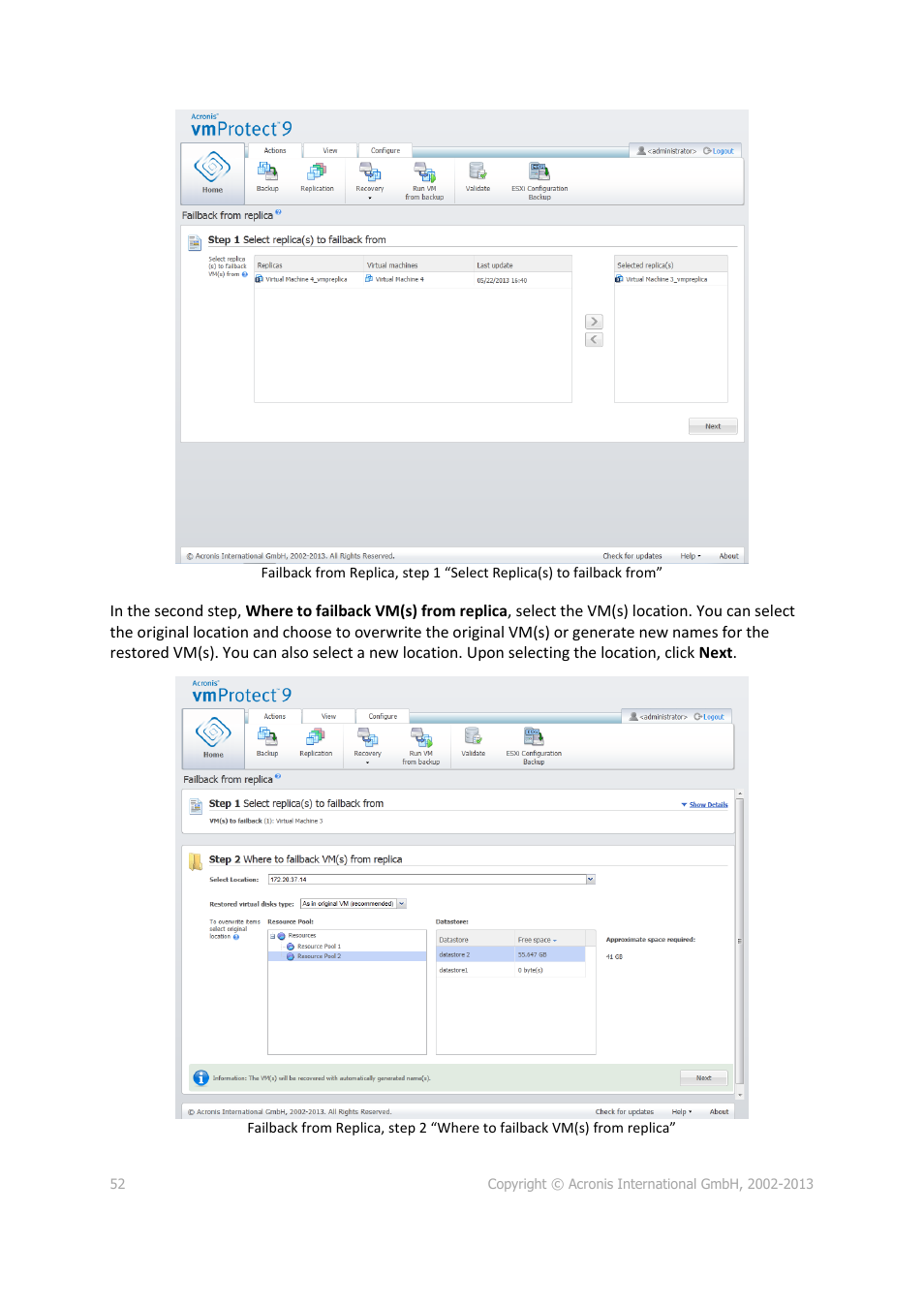The width and height of the screenshot is (924, 1307).
Task: Select Configure tab in top screenshot
Action: click(385, 150)
